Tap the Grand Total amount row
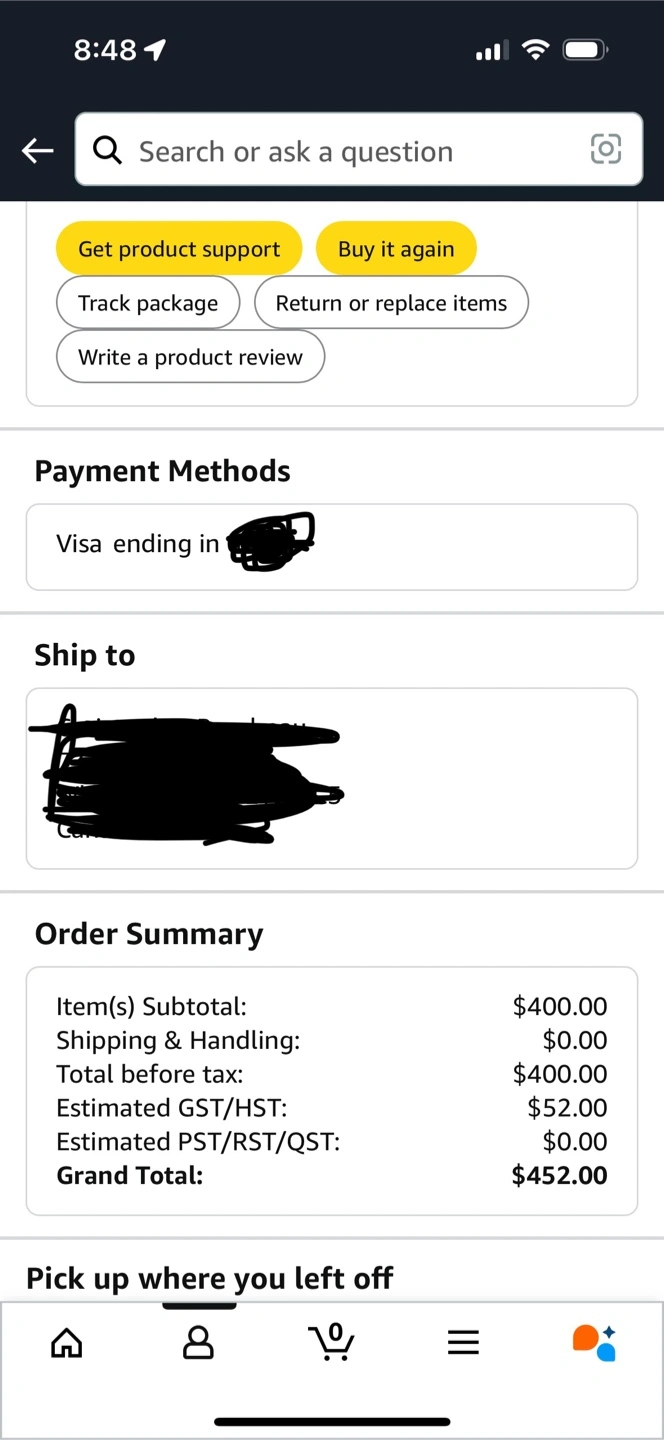Viewport: 664px width, 1440px height. (x=331, y=1175)
